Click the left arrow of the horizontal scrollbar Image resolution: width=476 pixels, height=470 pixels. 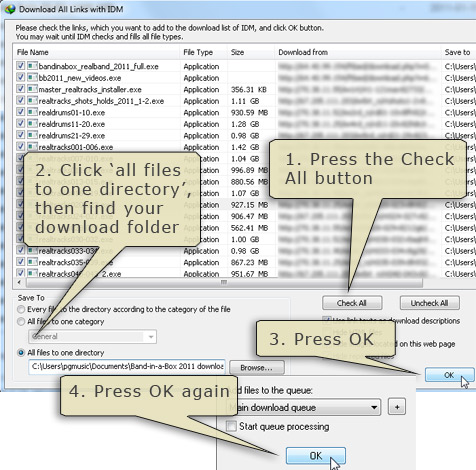click(x=19, y=283)
